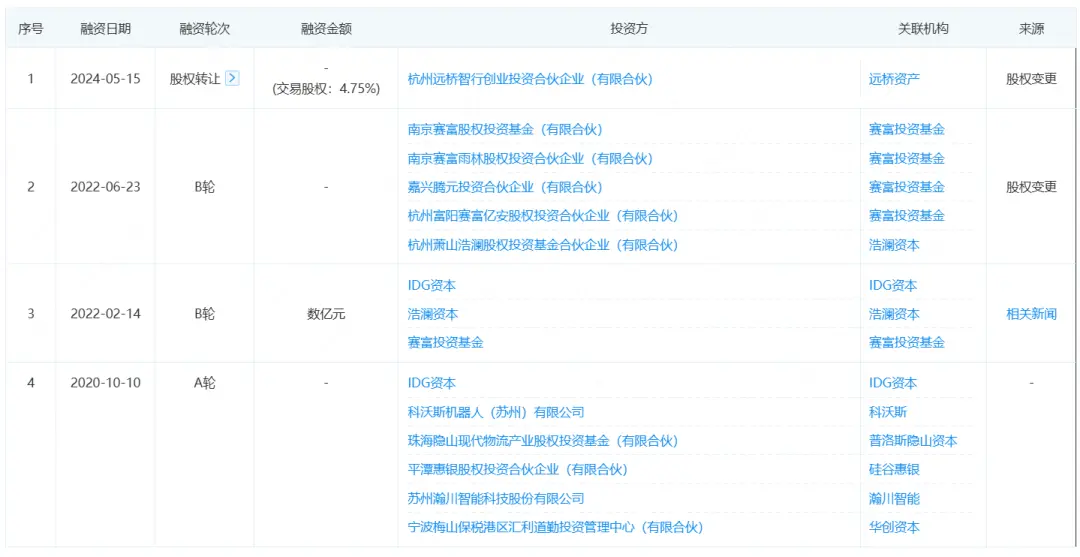Click B轮 in the 2022-06-23 row

coord(205,187)
